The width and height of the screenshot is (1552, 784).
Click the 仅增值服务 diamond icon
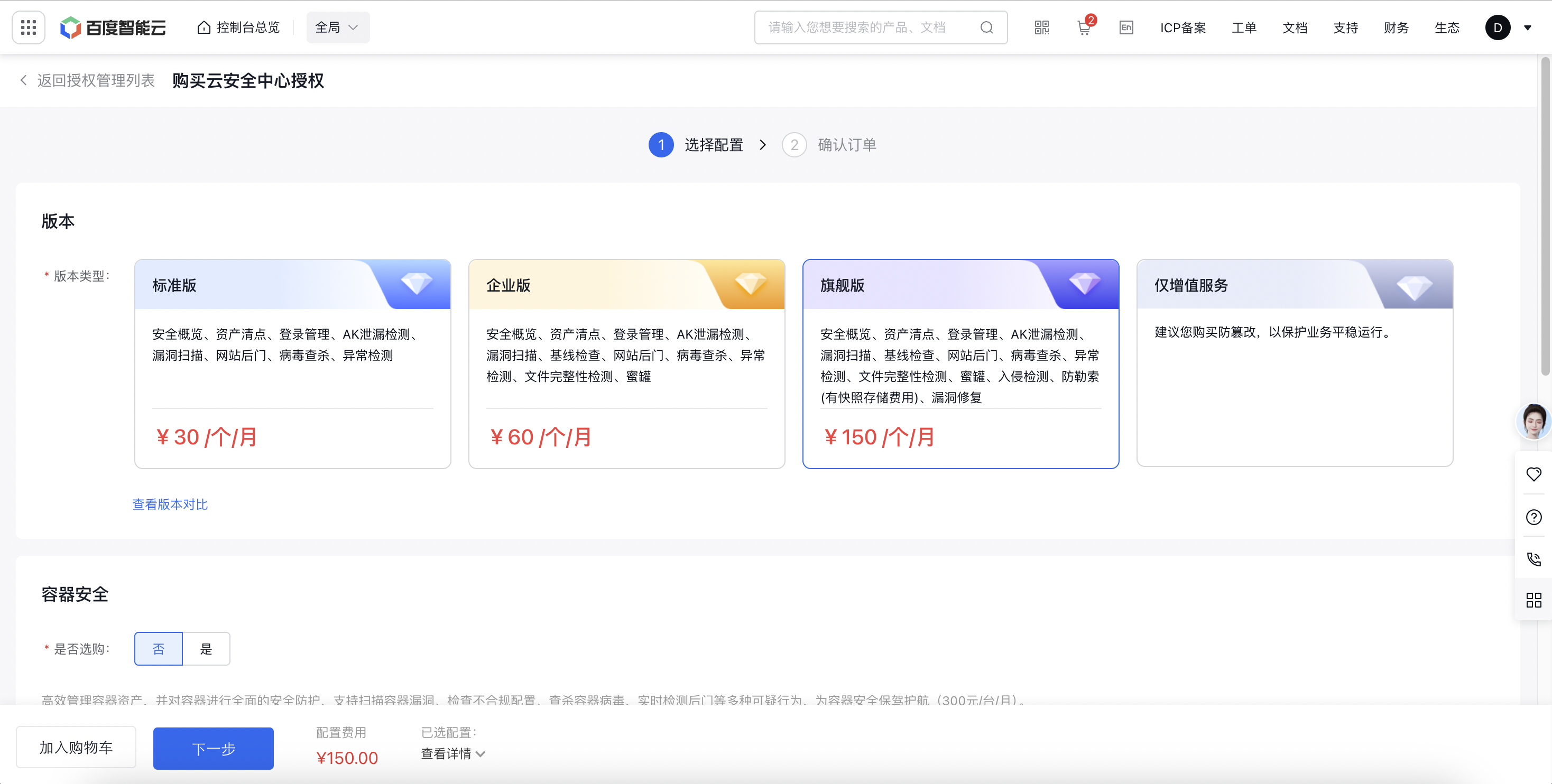pos(1414,287)
